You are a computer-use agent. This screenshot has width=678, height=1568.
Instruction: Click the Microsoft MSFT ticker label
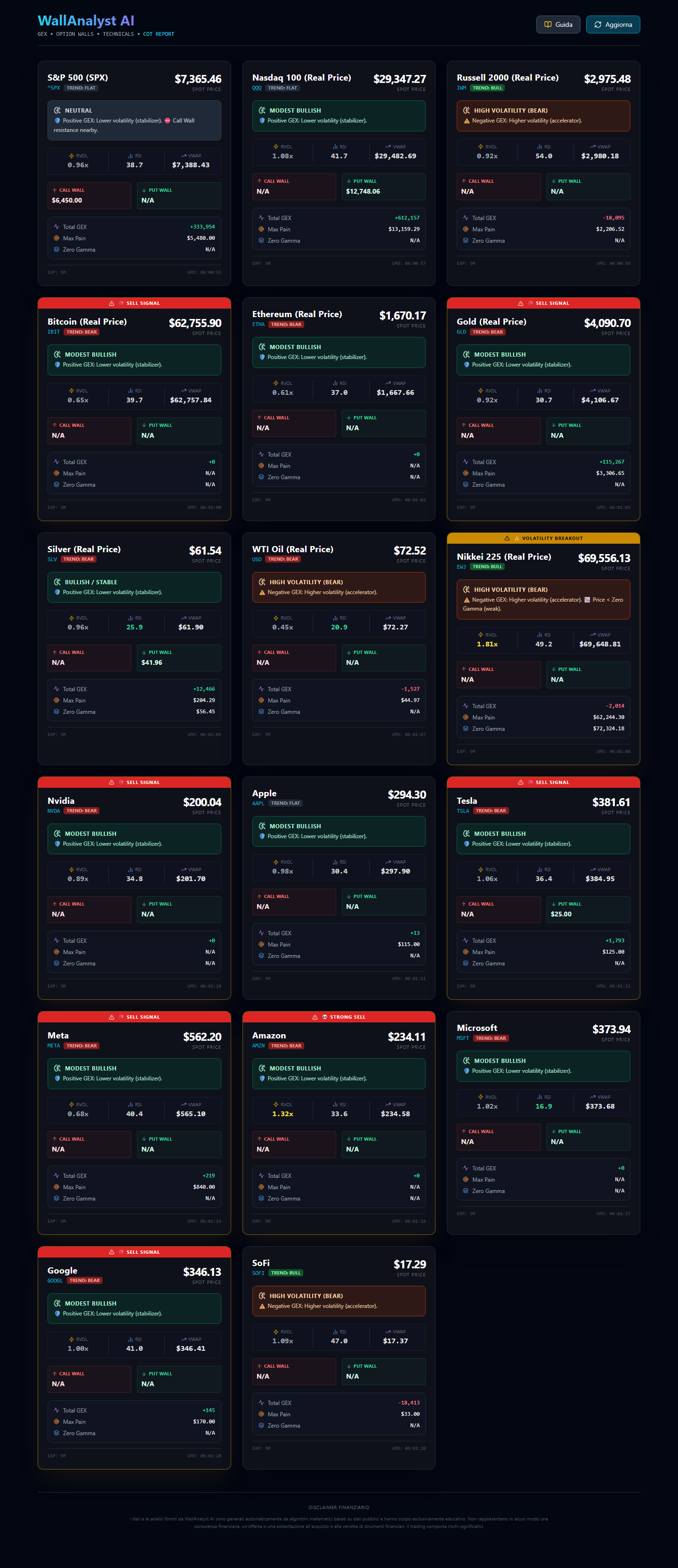click(463, 1038)
